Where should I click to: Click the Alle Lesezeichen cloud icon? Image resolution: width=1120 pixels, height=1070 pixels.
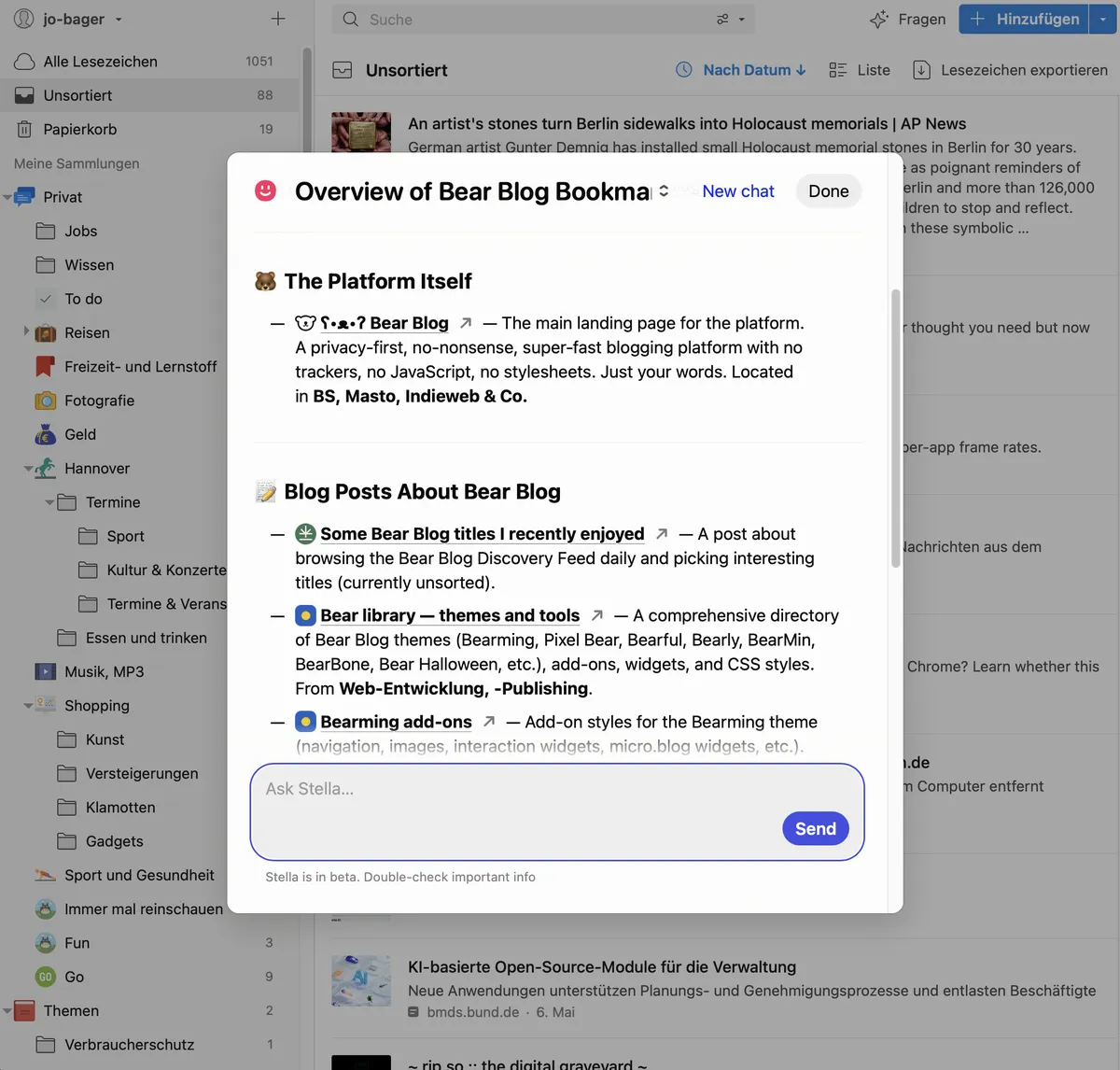pos(24,62)
